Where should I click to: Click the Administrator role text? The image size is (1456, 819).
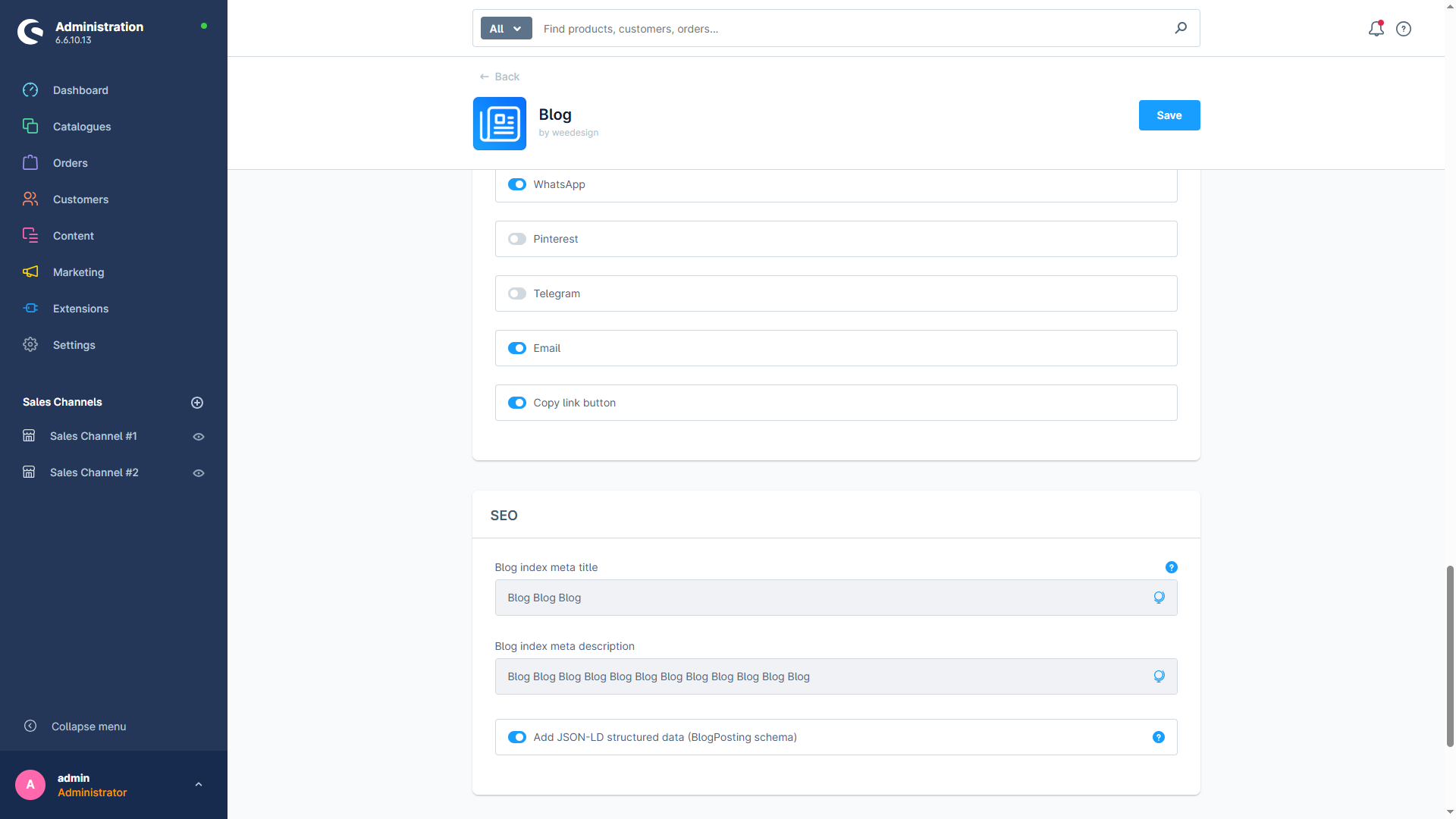[93, 792]
